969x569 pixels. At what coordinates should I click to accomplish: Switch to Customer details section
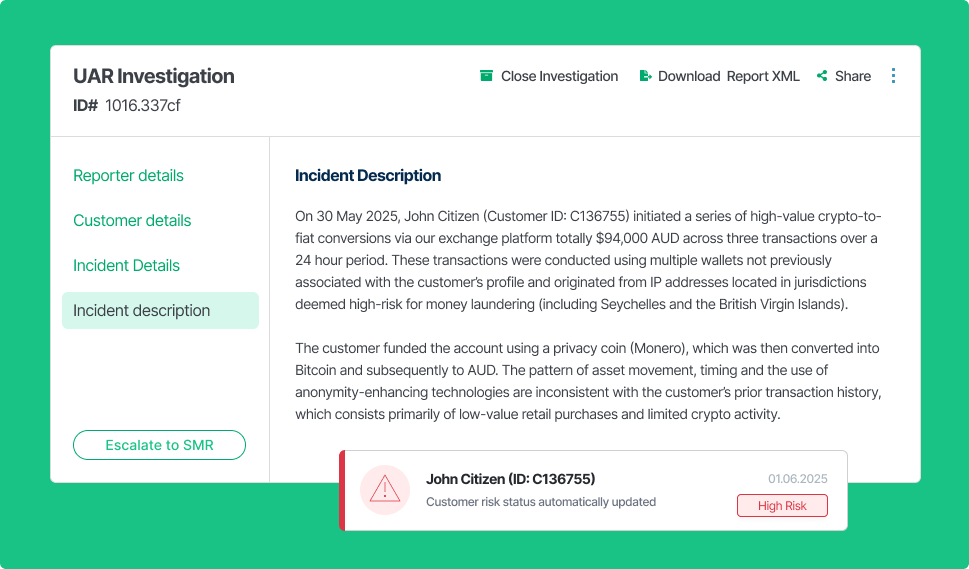(132, 221)
